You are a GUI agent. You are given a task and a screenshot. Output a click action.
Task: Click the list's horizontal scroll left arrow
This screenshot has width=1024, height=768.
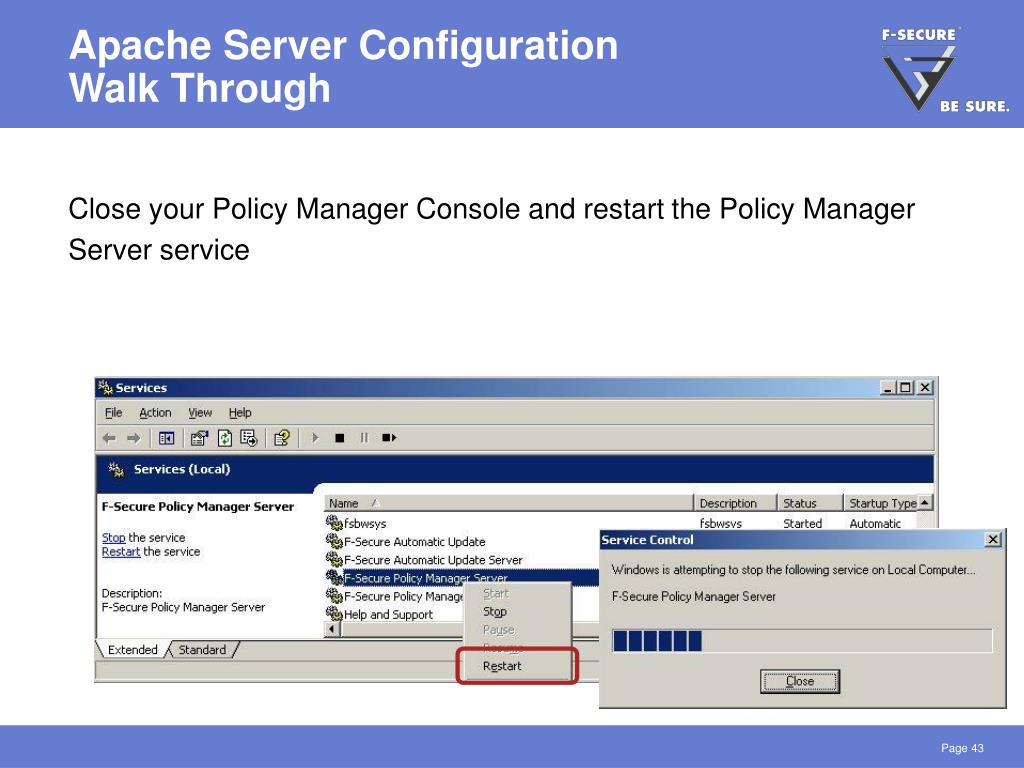click(332, 630)
